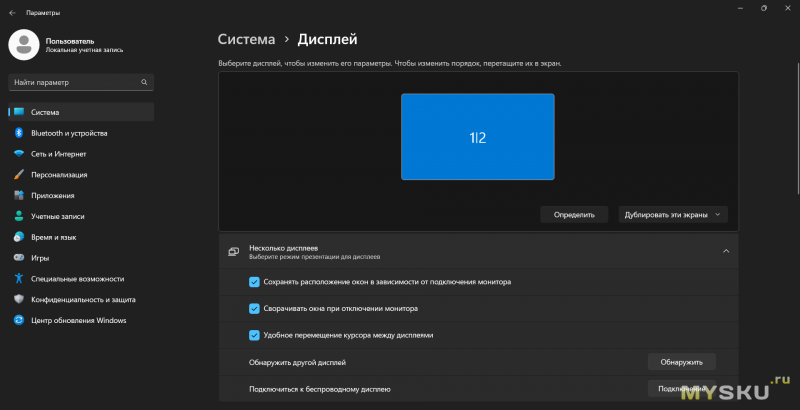Click the Персонализация brush icon
Screen dimensions: 800x410
tap(18, 174)
